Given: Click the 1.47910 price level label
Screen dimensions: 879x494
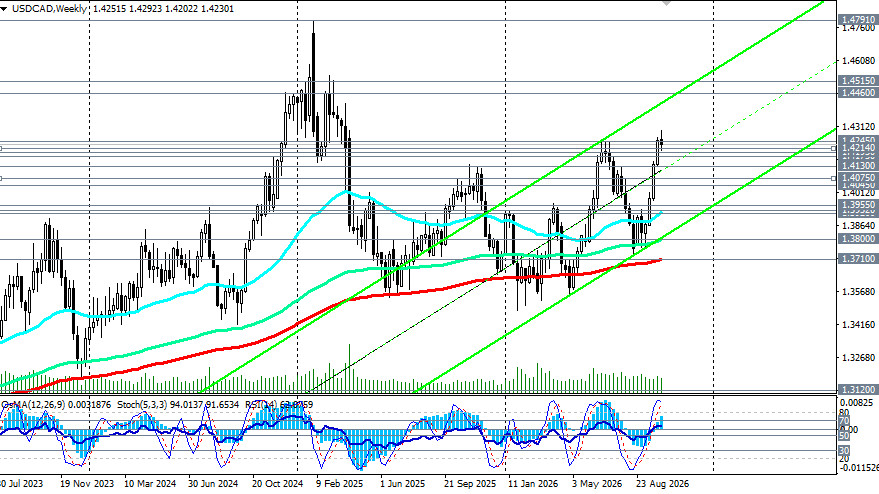Looking at the screenshot, I should 858,20.
